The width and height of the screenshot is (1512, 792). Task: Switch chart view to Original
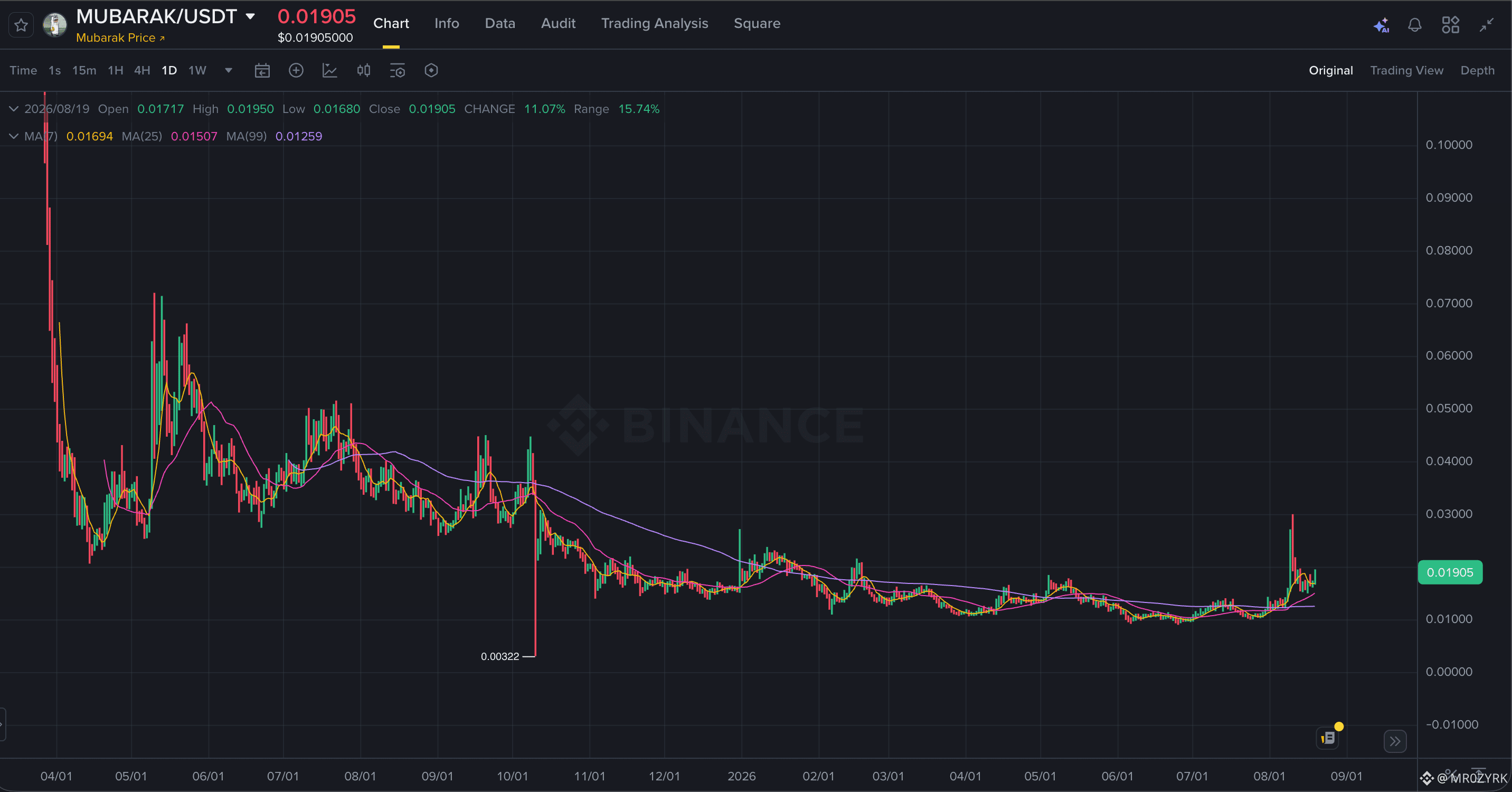(1330, 70)
